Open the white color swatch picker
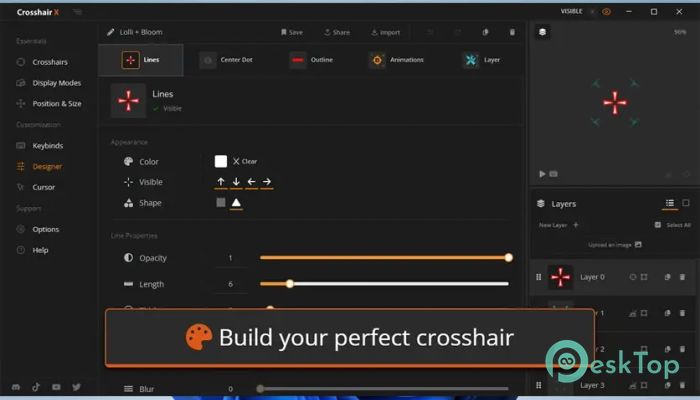The image size is (700, 400). click(221, 161)
